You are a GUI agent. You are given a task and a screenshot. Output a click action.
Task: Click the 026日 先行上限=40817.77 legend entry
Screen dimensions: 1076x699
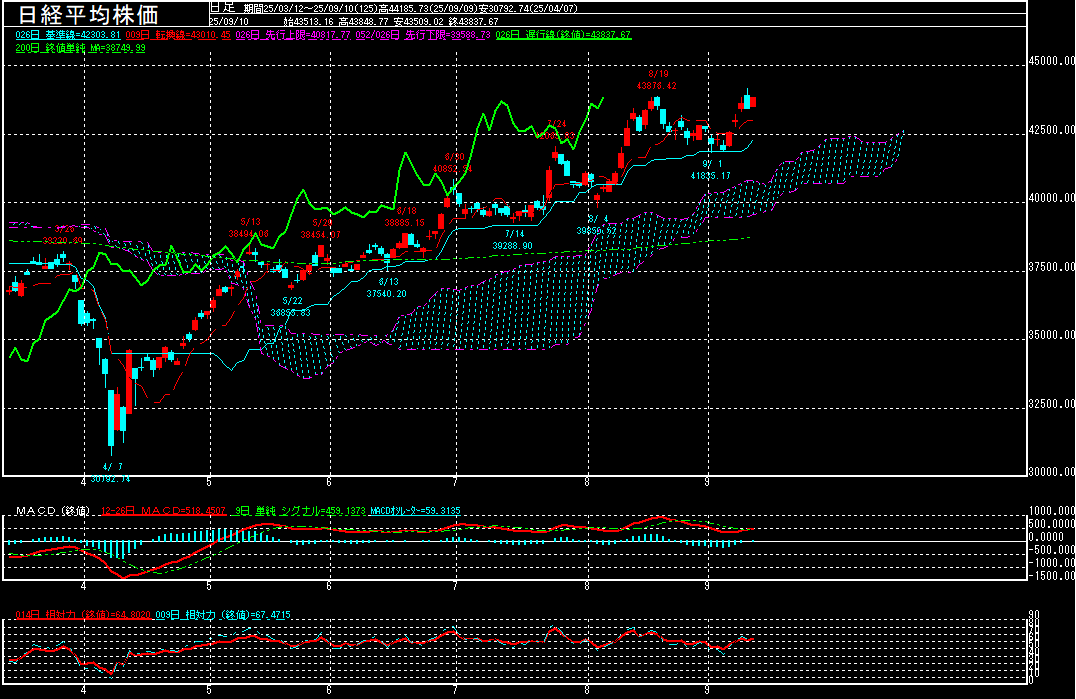click(293, 34)
